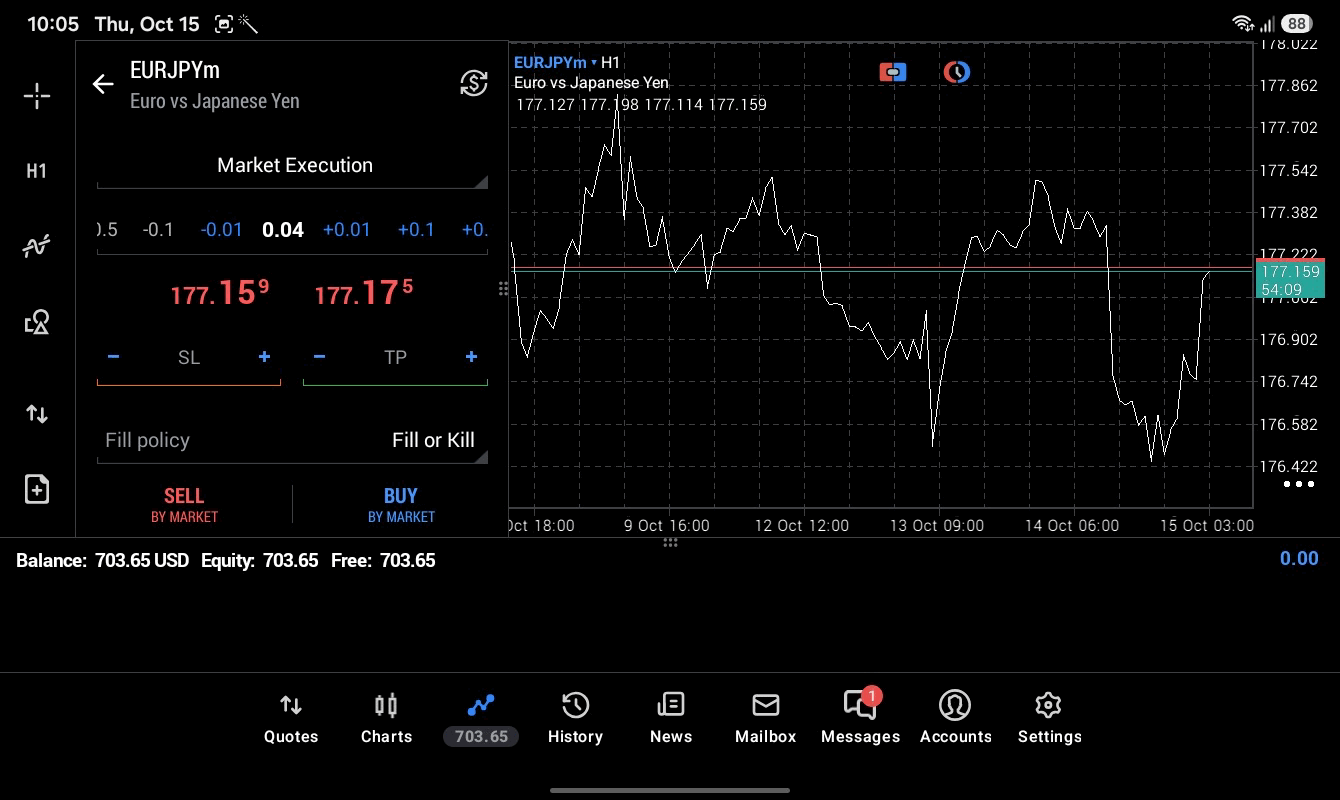This screenshot has width=1340, height=800.
Task: Buy EURJPYm by market
Action: point(401,504)
